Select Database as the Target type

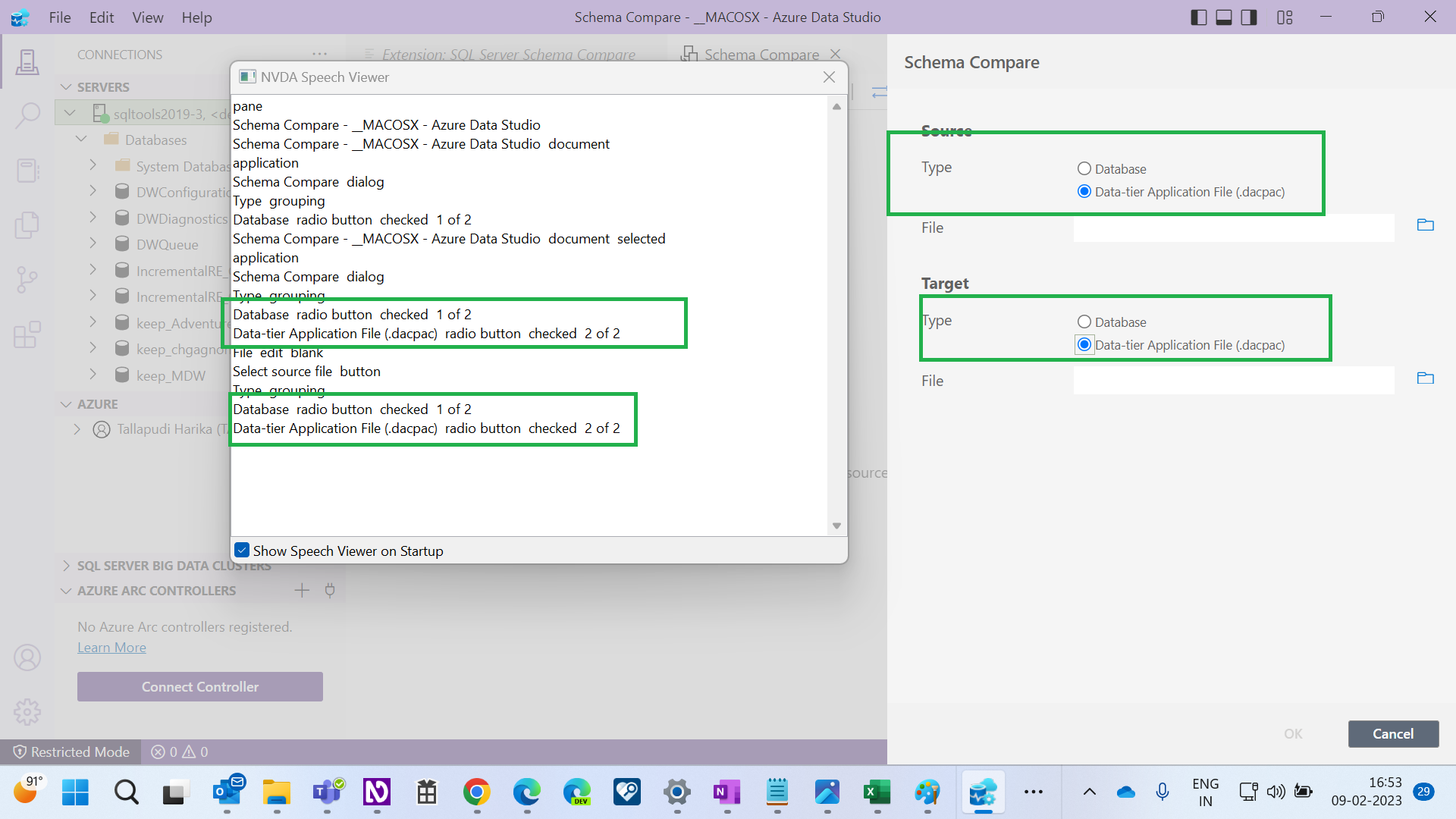1084,322
